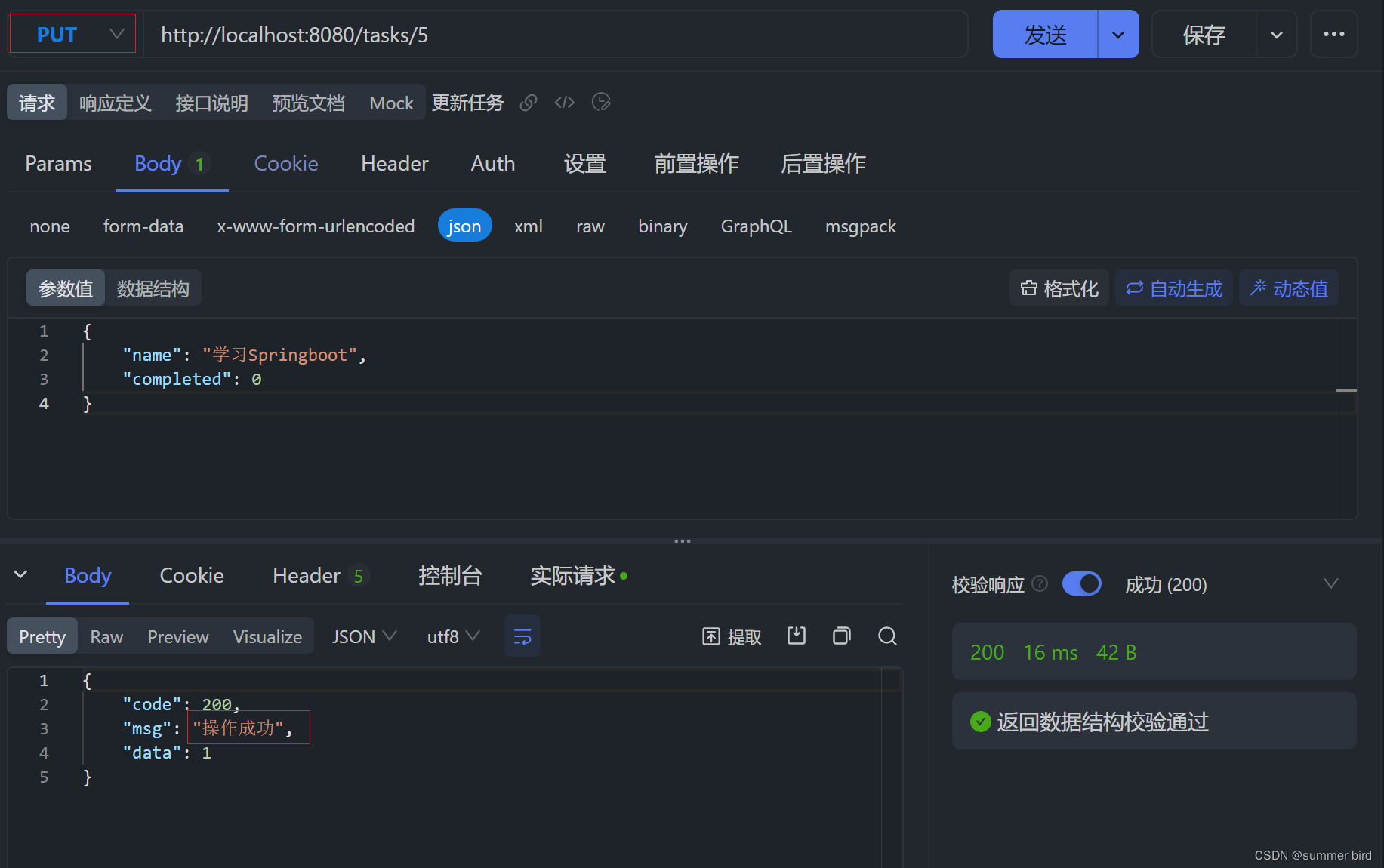Image resolution: width=1384 pixels, height=868 pixels.
Task: Copy the response body content
Action: click(x=842, y=636)
